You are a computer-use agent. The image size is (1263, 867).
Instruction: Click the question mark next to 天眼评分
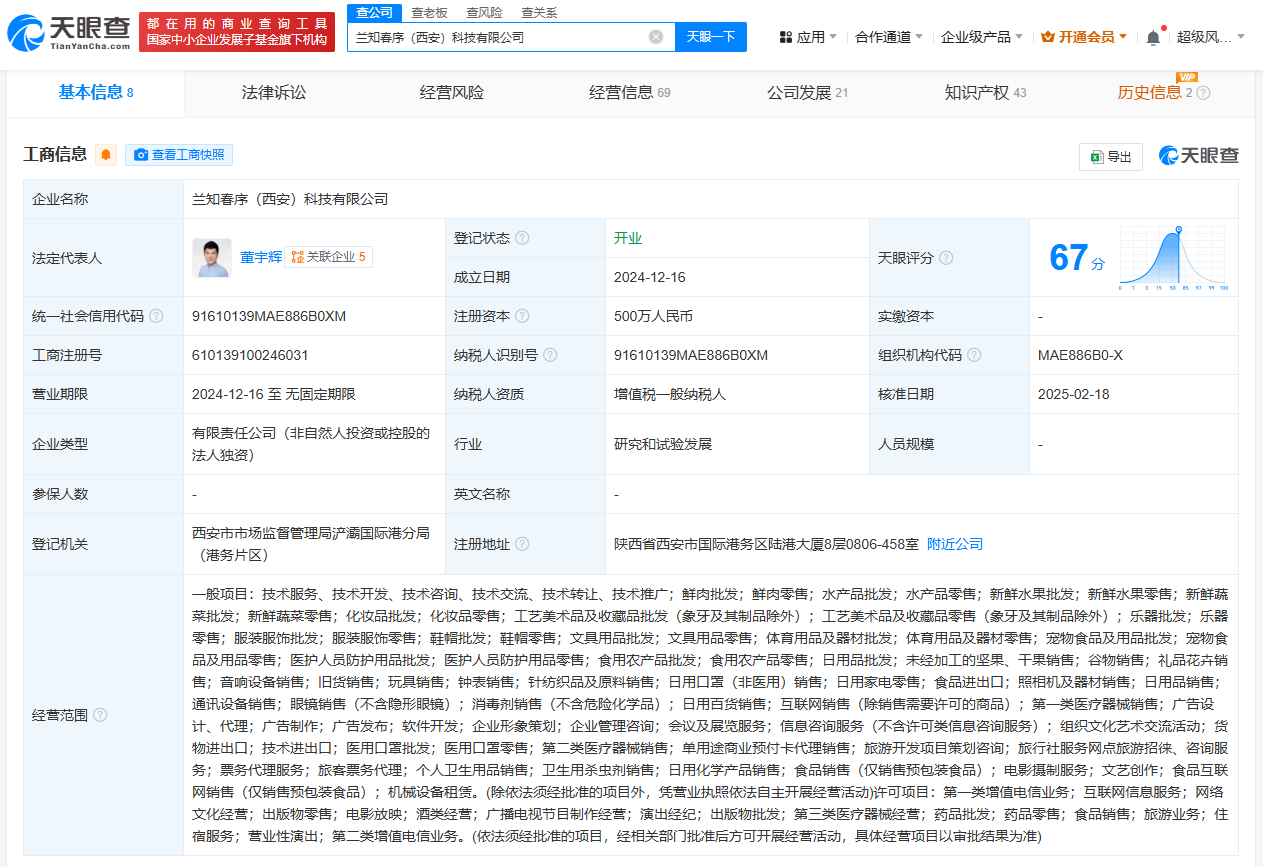tap(946, 258)
